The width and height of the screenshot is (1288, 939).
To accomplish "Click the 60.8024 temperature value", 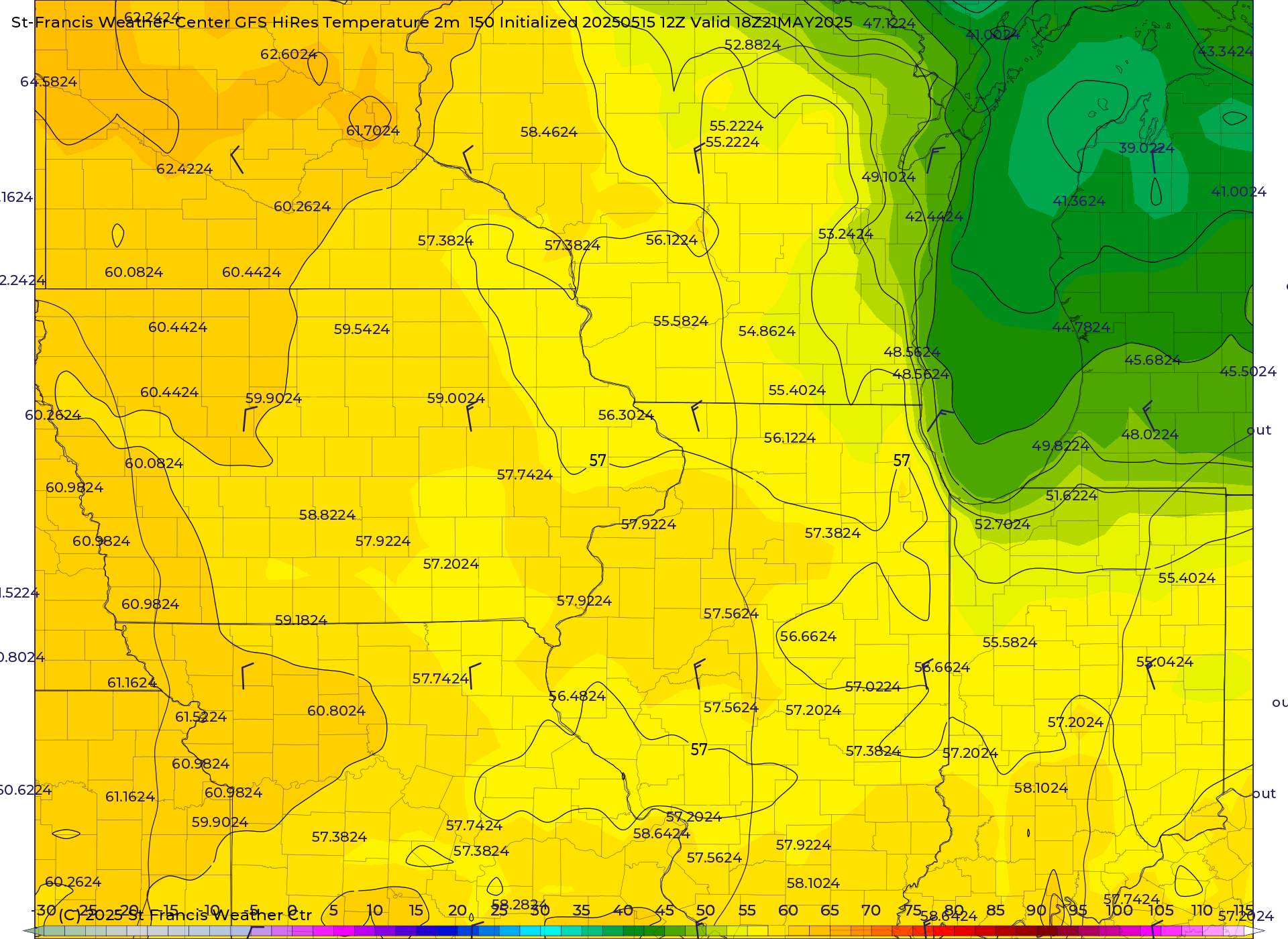I will [337, 711].
